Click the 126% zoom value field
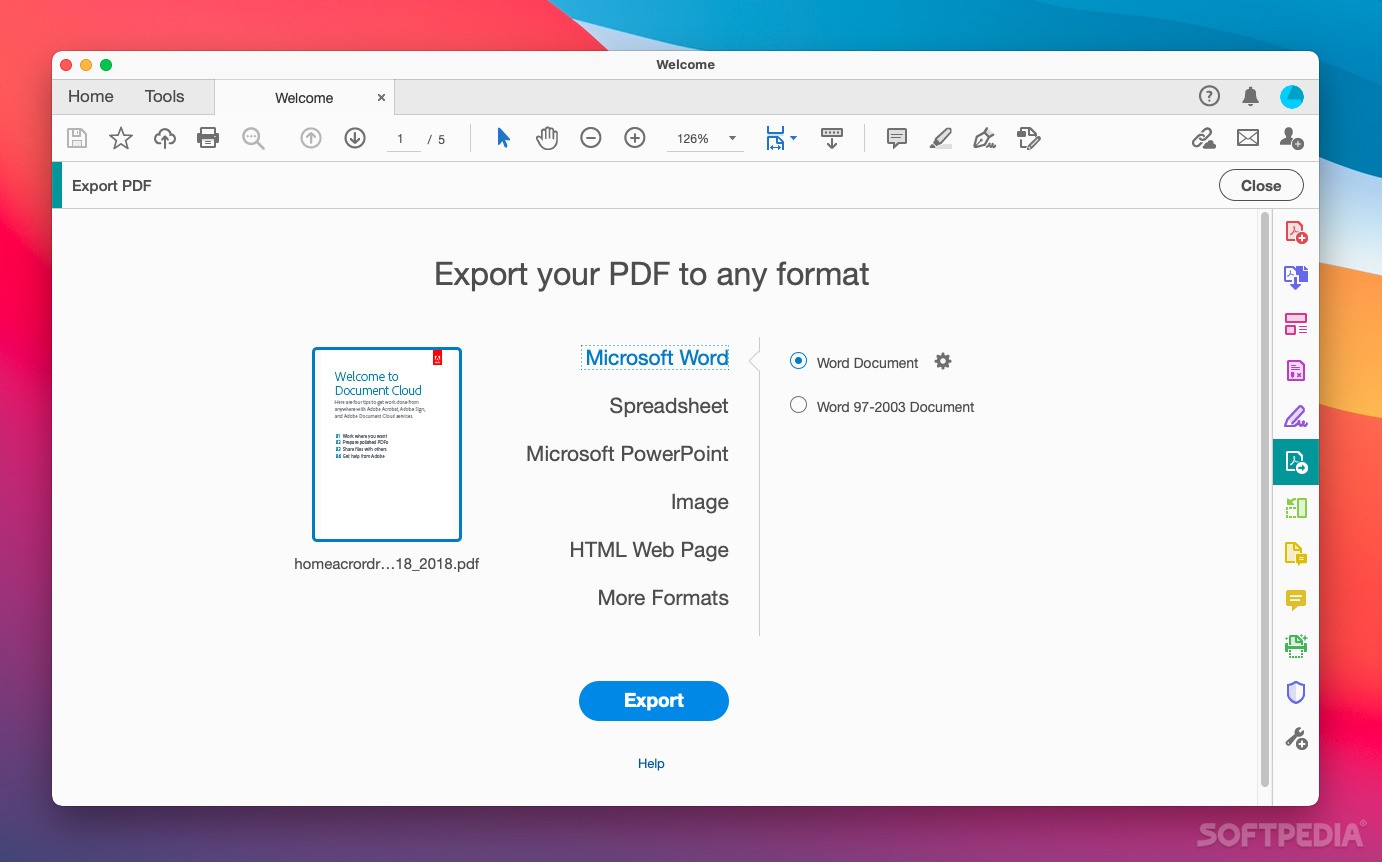 pyautogui.click(x=692, y=139)
